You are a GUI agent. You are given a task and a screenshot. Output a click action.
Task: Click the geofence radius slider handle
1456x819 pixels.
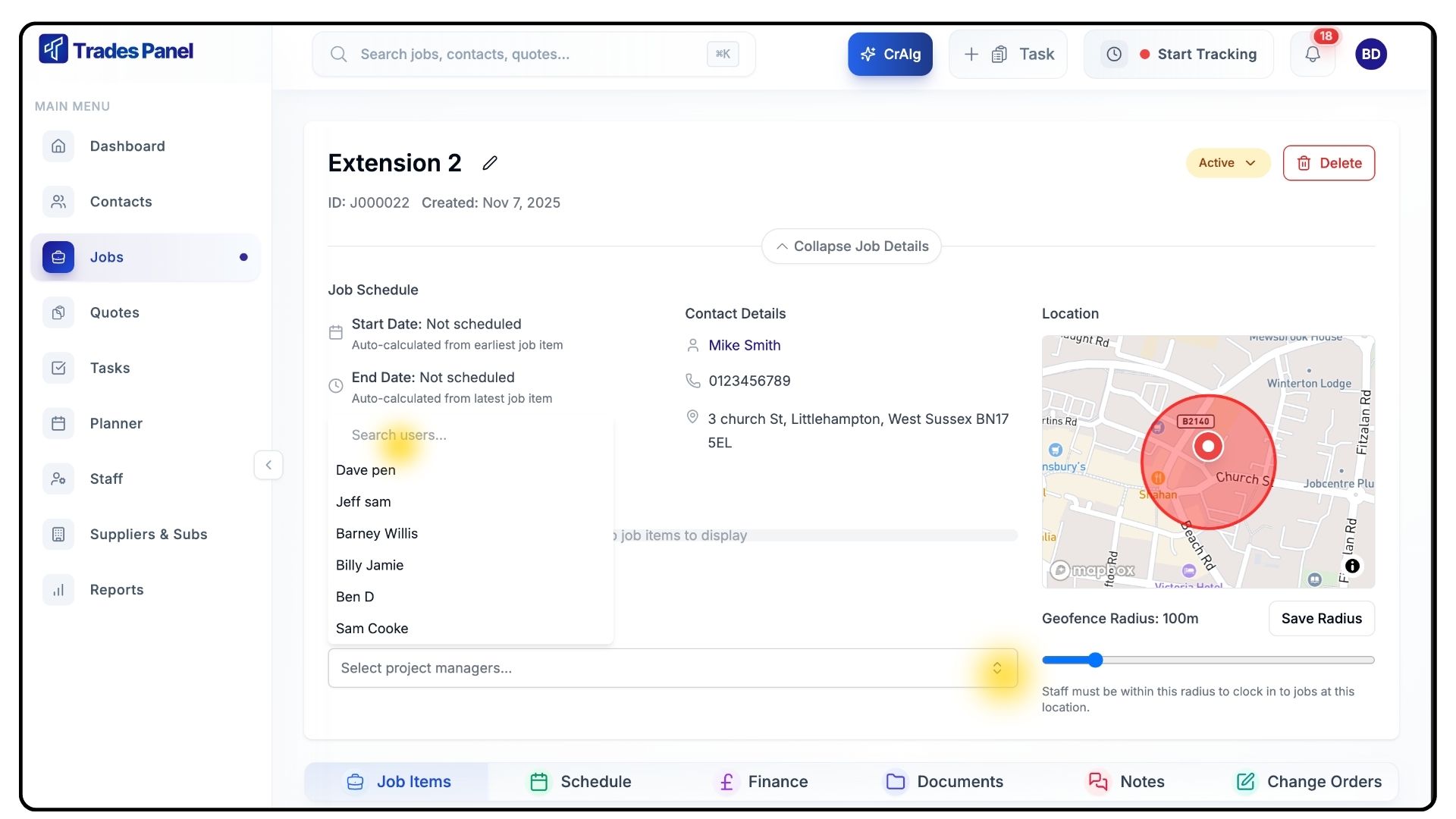tap(1095, 661)
